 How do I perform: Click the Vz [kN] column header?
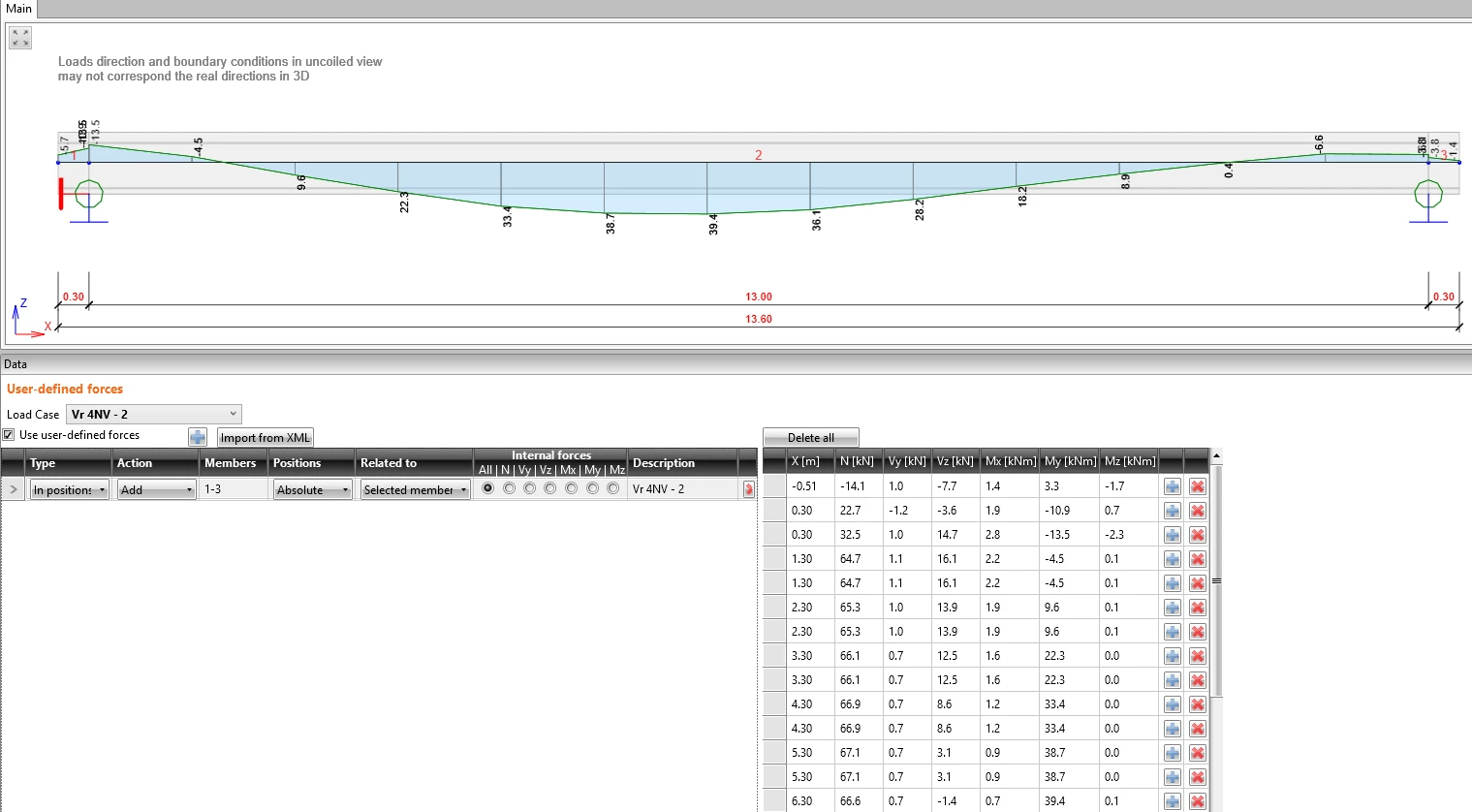coord(955,461)
